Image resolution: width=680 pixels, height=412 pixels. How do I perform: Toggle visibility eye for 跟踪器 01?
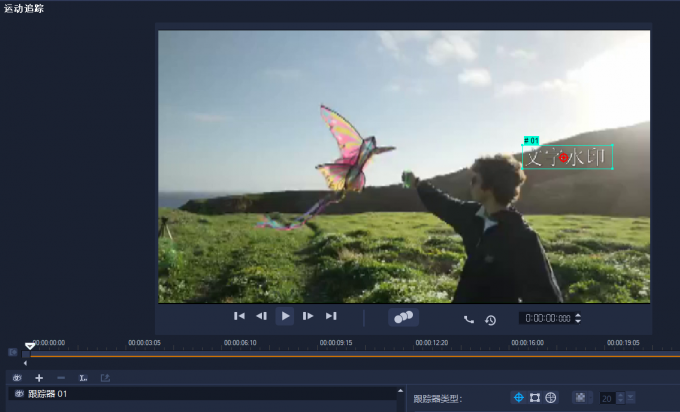click(19, 394)
